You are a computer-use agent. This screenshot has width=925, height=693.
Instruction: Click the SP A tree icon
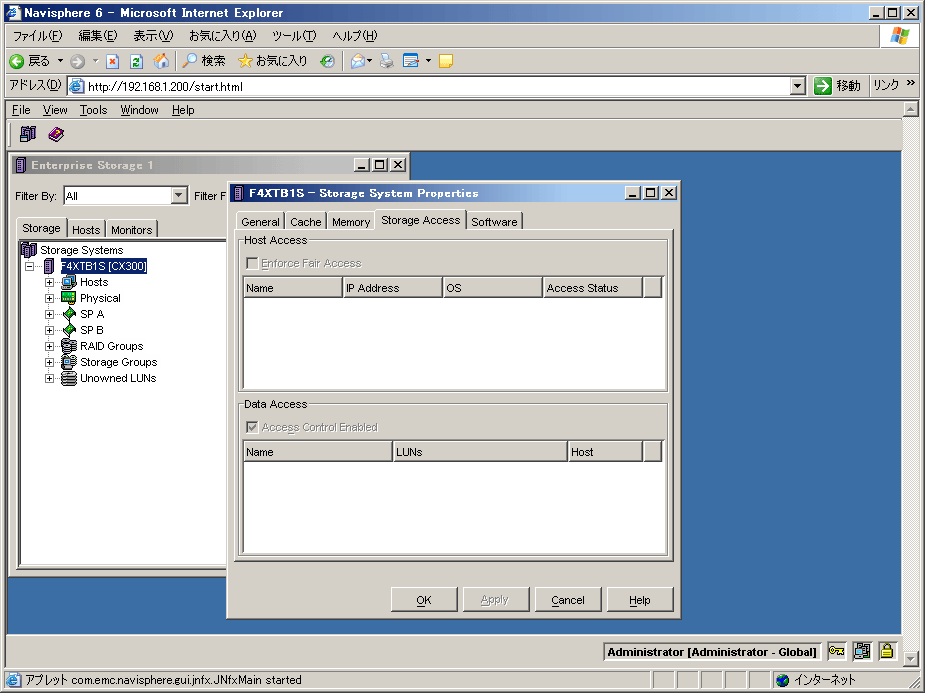click(x=69, y=314)
